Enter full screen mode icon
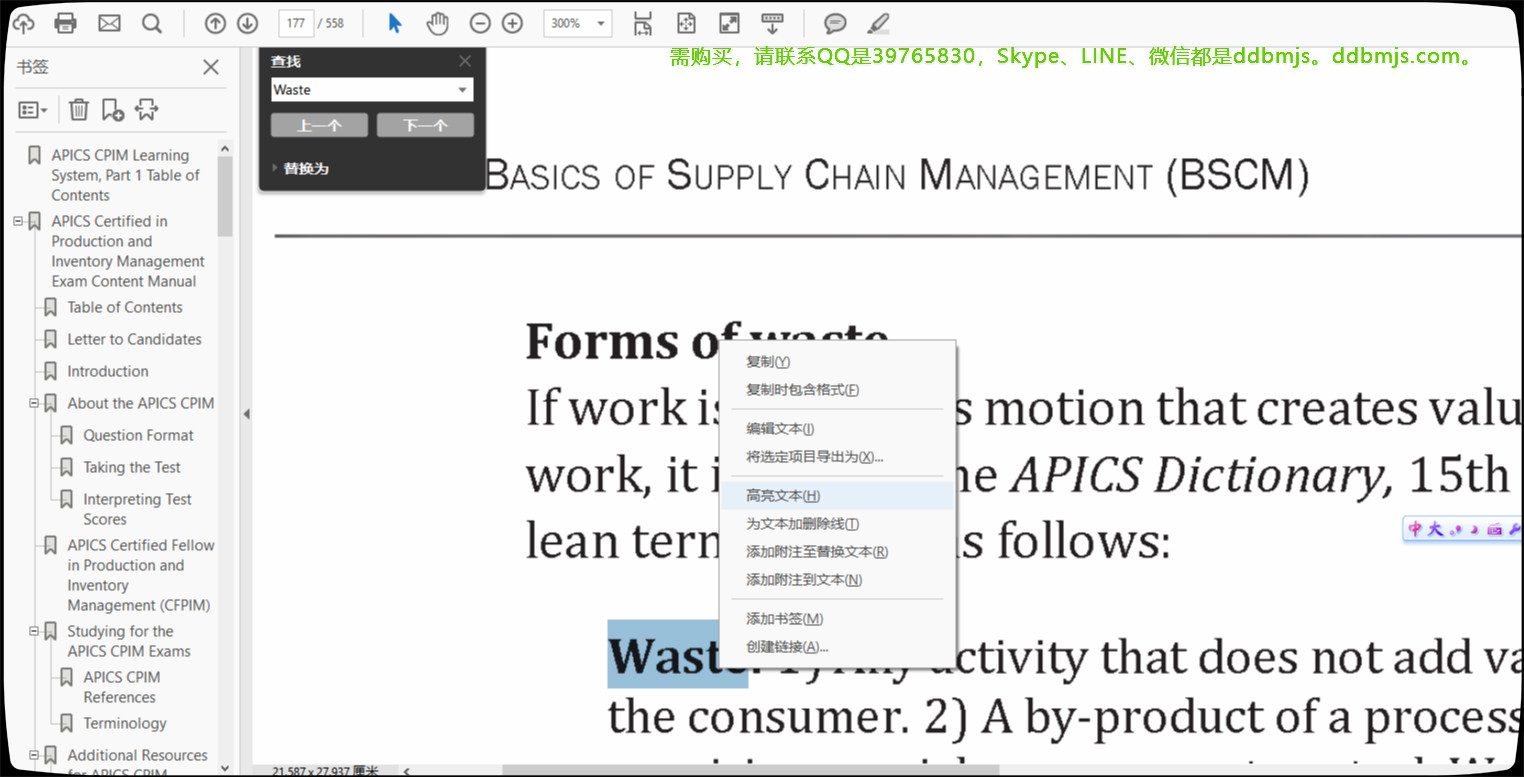1524x777 pixels. click(729, 23)
